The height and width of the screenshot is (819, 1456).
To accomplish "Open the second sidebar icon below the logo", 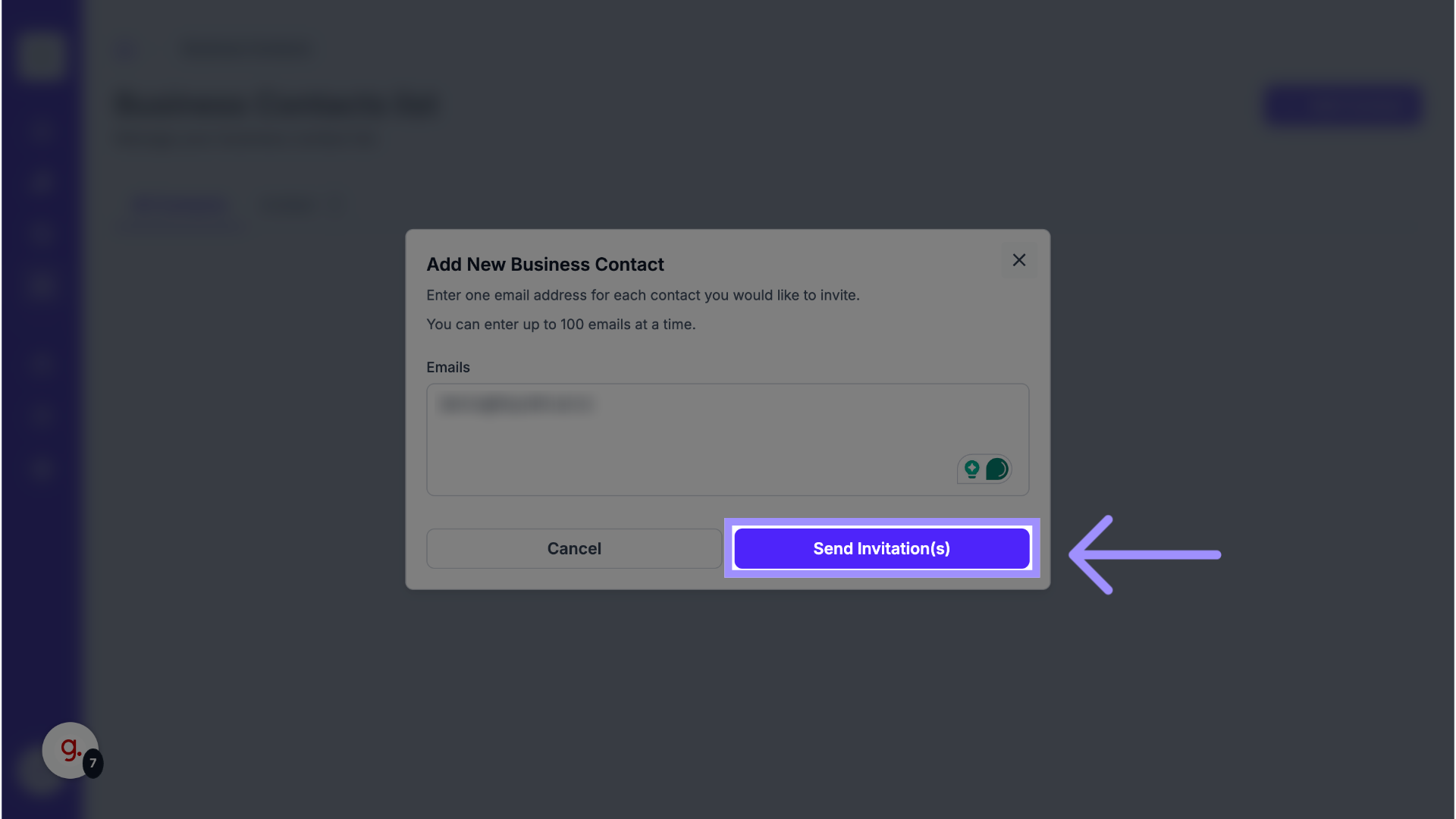I will pyautogui.click(x=41, y=182).
